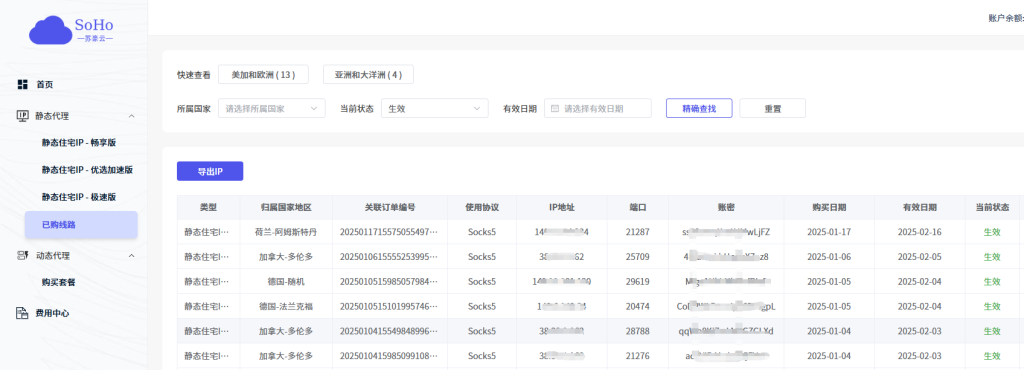Viewport: 1024px width, 370px height.
Task: Click the 归属国家地区 column header
Action: coord(286,207)
